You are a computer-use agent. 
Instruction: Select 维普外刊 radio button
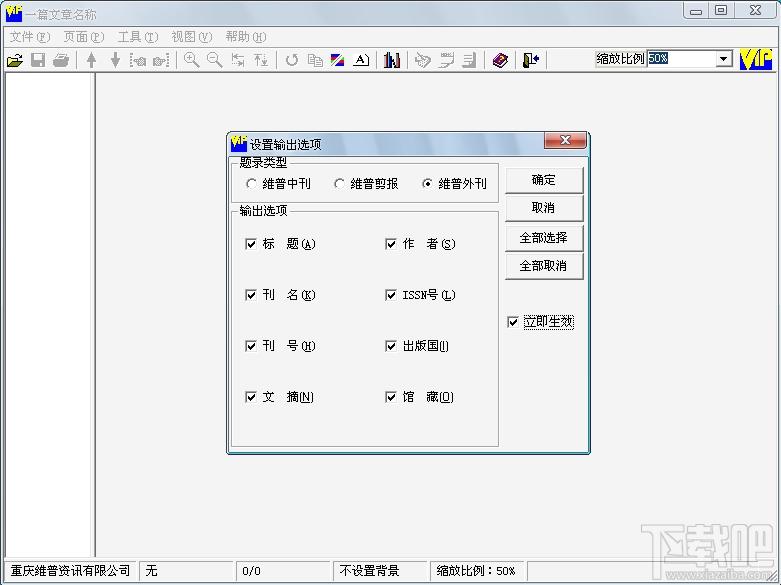coord(427,184)
